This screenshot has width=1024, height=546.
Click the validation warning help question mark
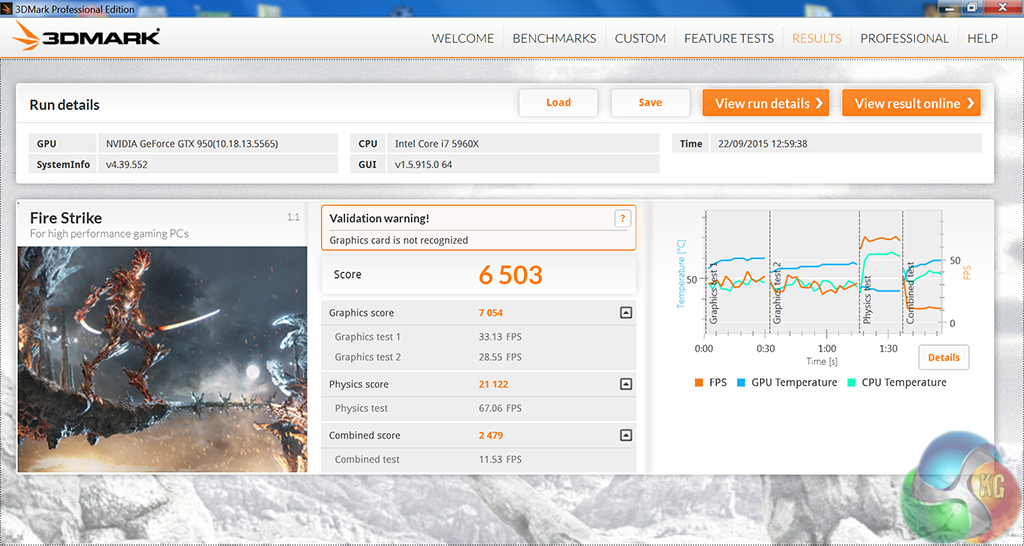(x=622, y=219)
